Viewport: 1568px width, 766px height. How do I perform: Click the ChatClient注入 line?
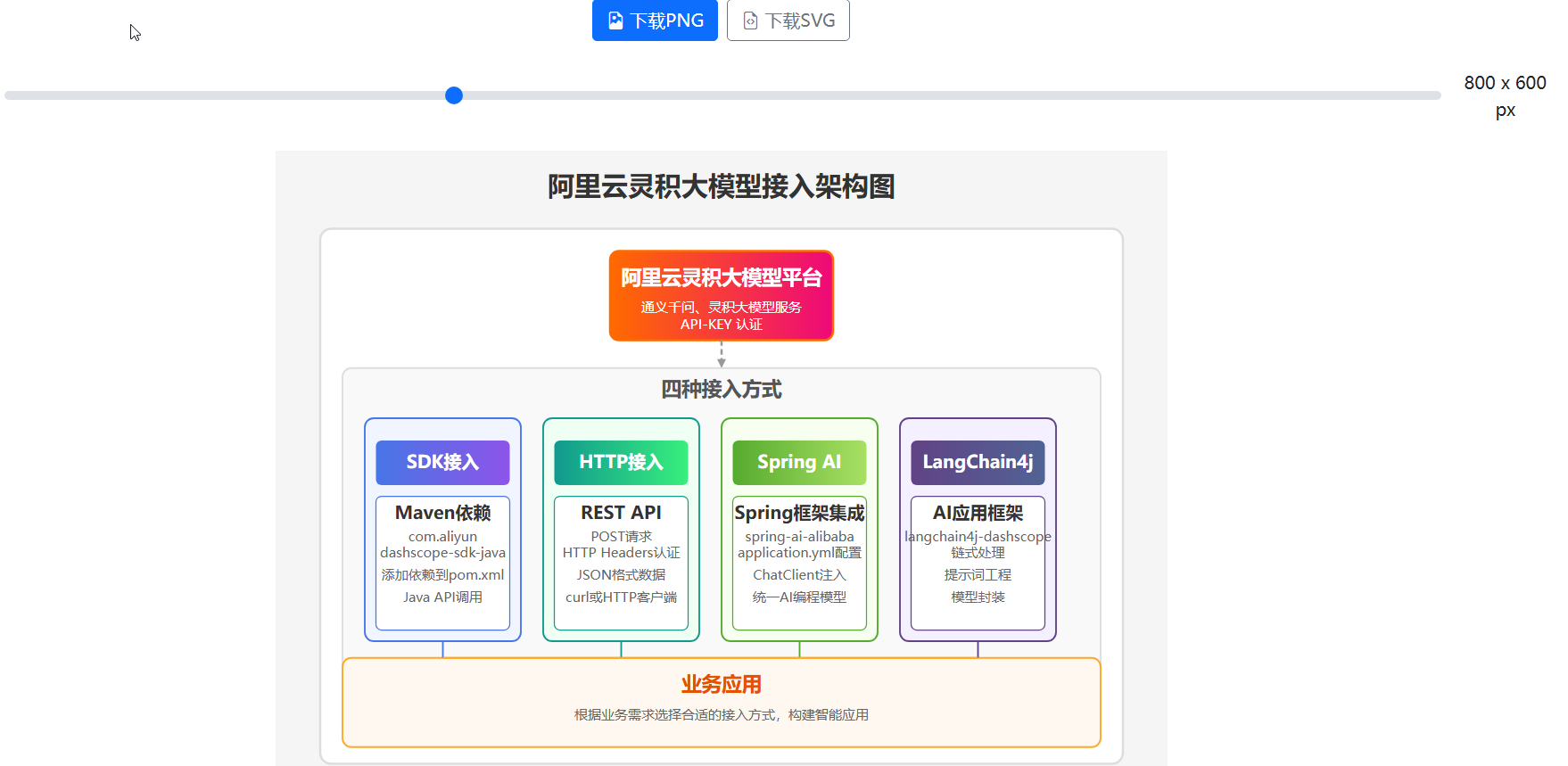[799, 575]
